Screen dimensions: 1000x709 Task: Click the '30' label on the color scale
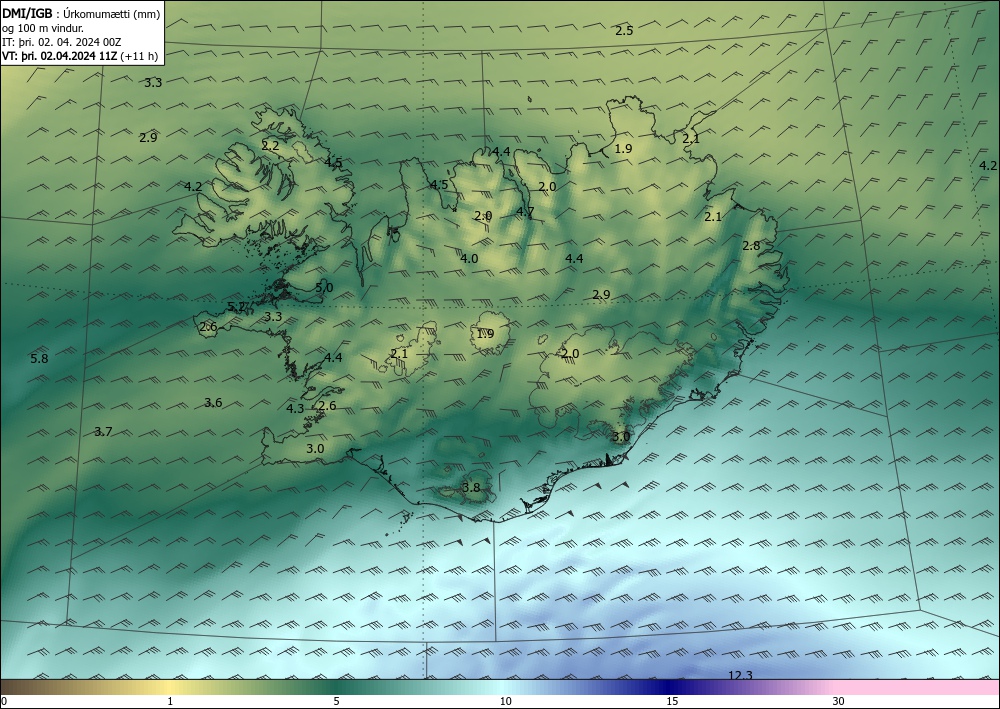839,701
